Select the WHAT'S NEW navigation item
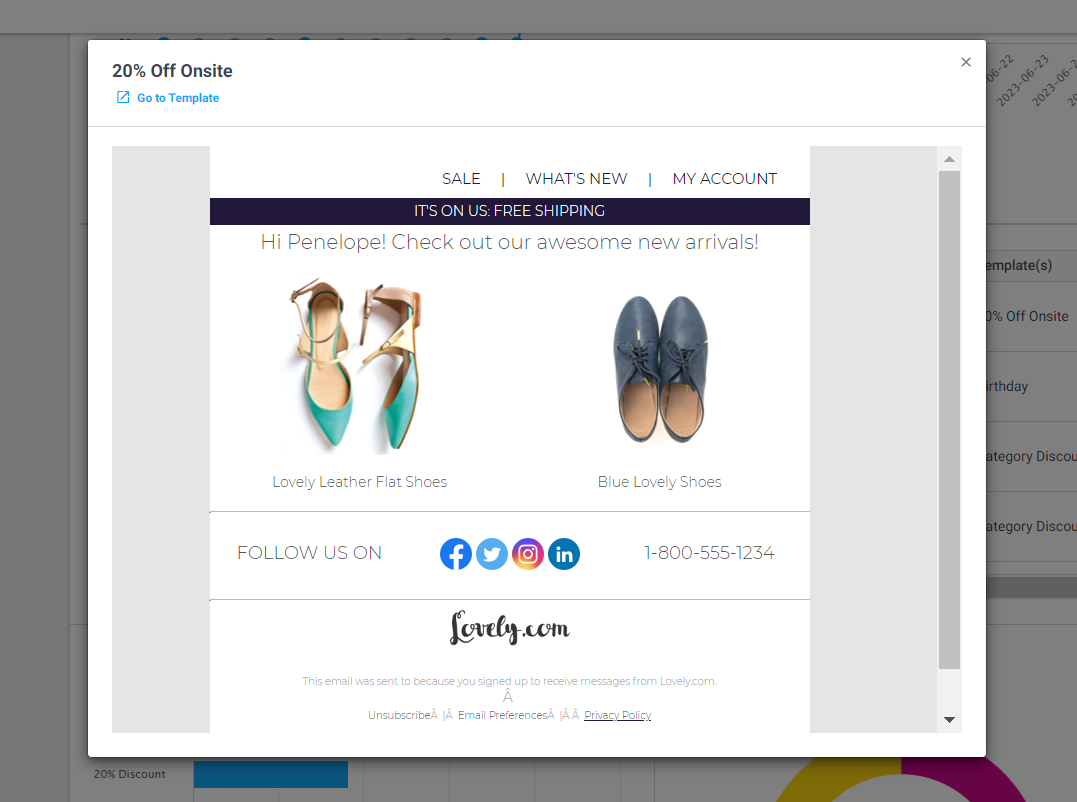Image resolution: width=1077 pixels, height=802 pixels. [x=576, y=179]
